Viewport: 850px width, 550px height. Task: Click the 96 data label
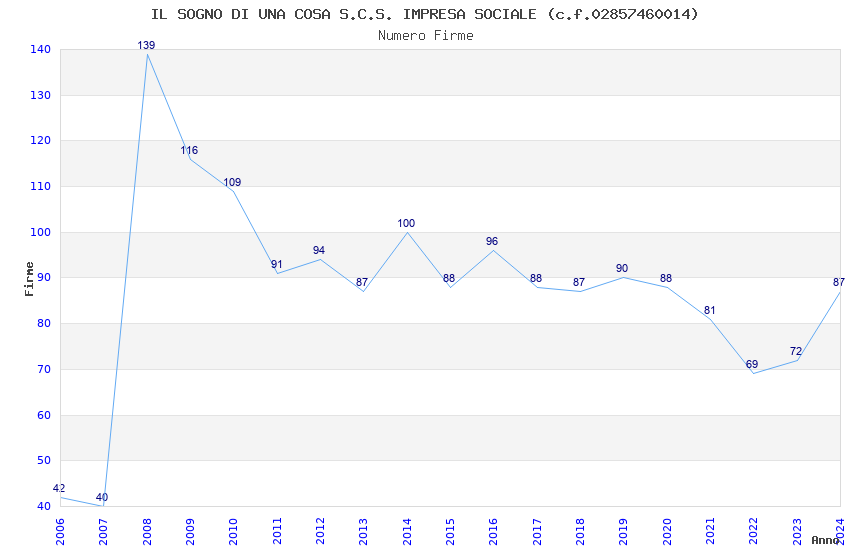coord(492,241)
